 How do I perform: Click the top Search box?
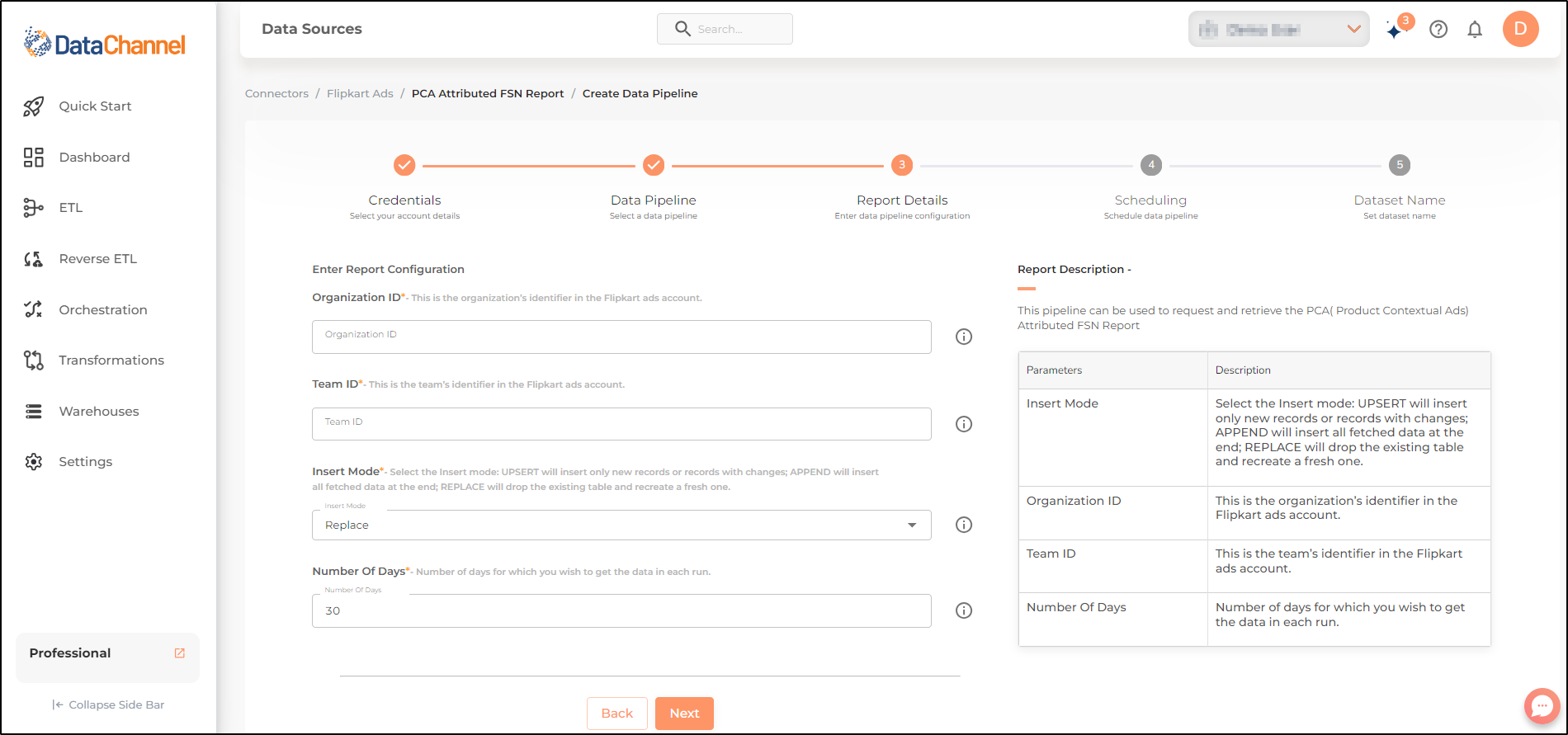[725, 29]
